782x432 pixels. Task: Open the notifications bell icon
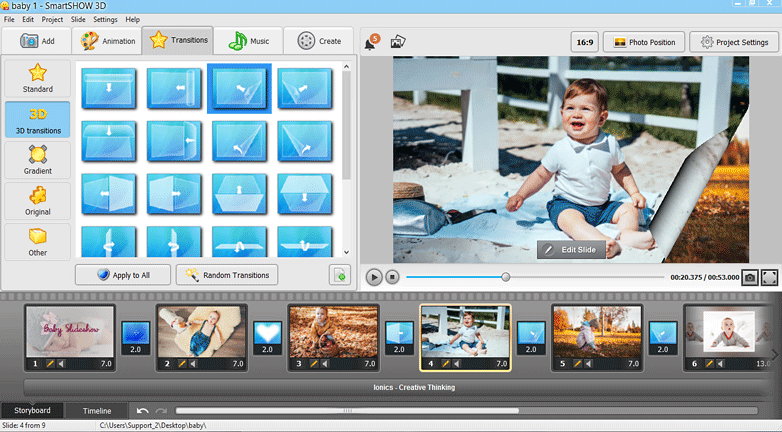click(370, 42)
